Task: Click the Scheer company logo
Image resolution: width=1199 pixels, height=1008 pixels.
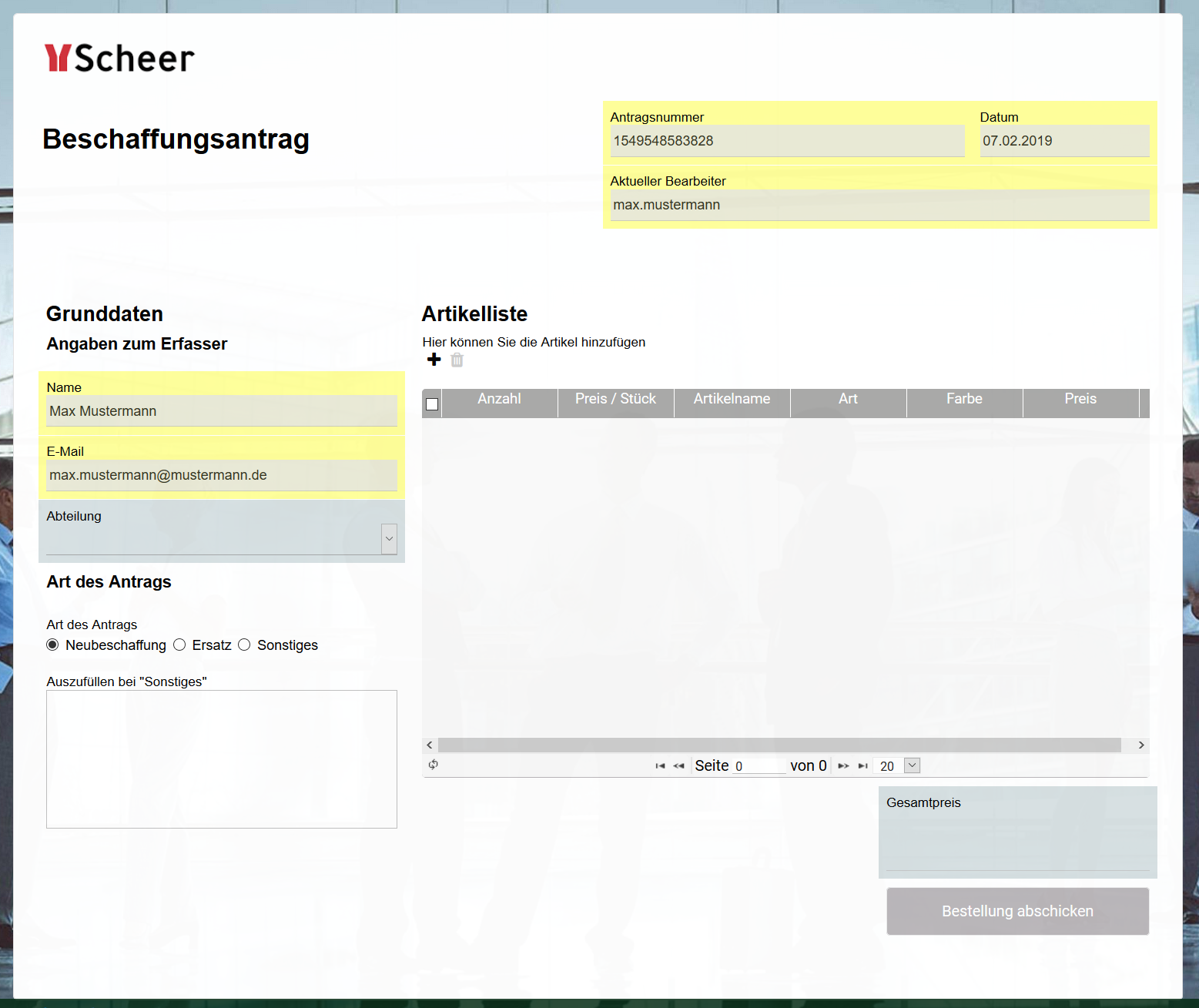Action: click(119, 58)
